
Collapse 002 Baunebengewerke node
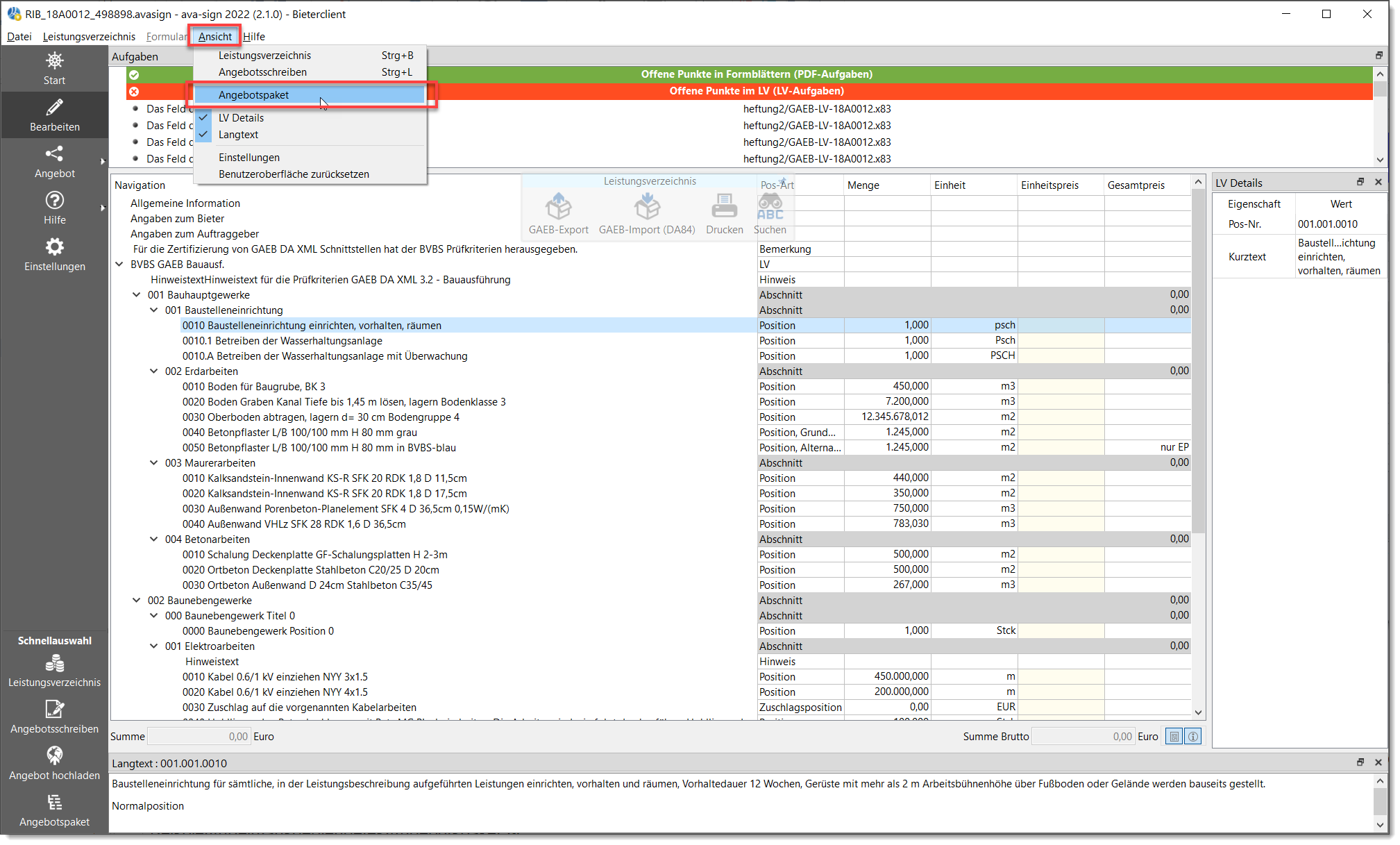pos(137,600)
